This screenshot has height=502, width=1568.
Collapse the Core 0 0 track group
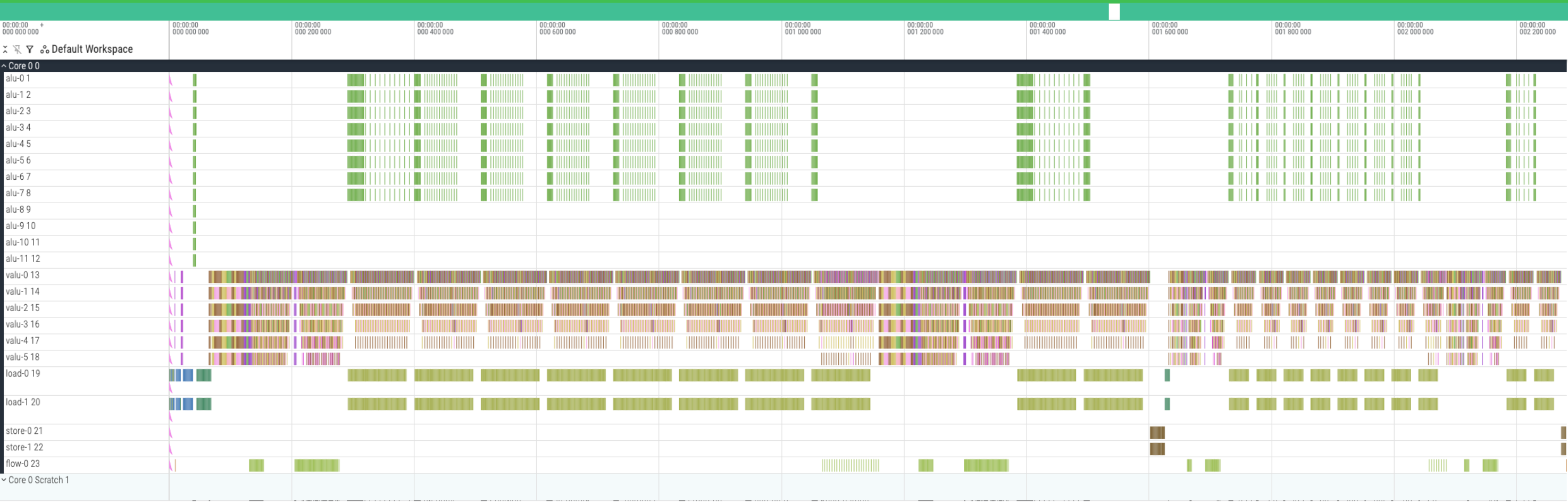click(x=4, y=66)
